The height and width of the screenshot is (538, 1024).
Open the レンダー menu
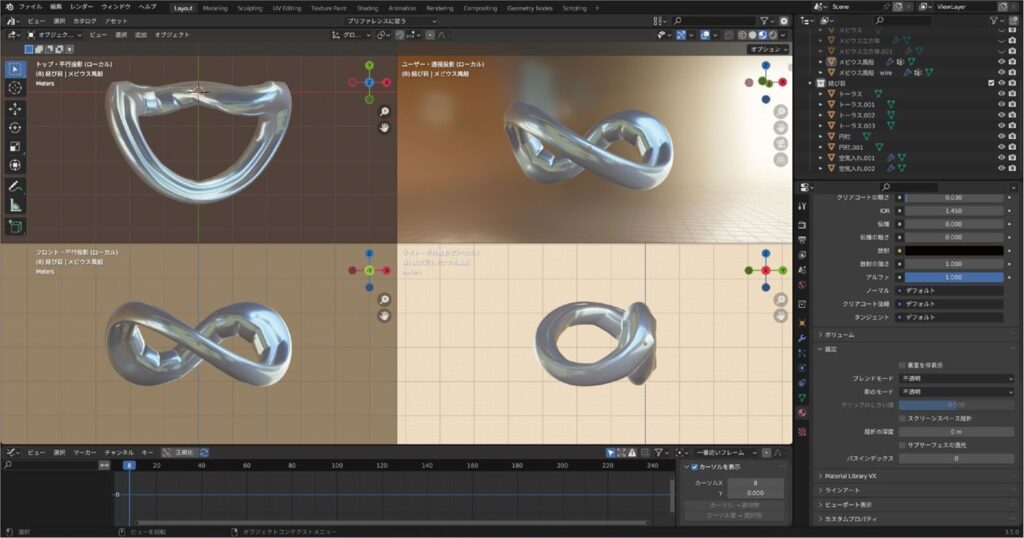[82, 7]
